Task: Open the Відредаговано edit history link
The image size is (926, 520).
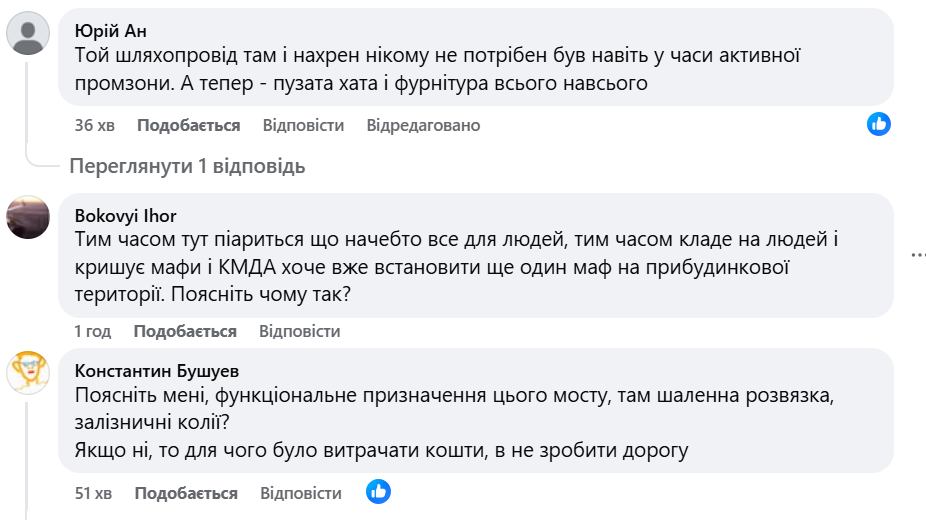Action: (423, 125)
